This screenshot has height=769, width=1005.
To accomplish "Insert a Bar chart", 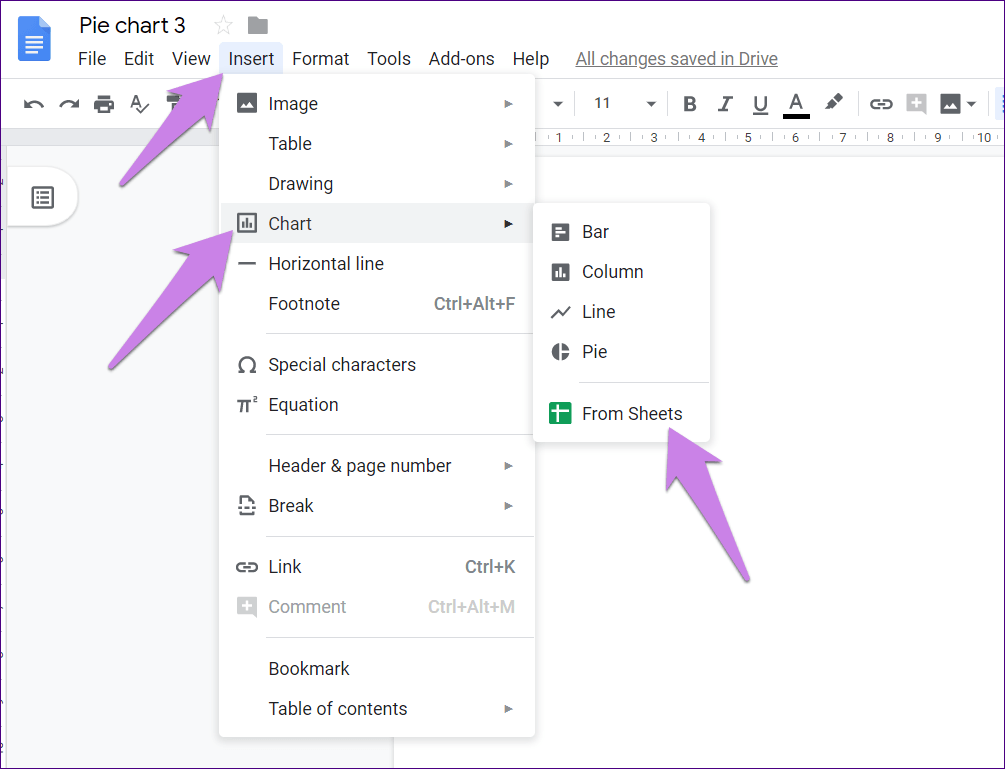I will pos(622,232).
